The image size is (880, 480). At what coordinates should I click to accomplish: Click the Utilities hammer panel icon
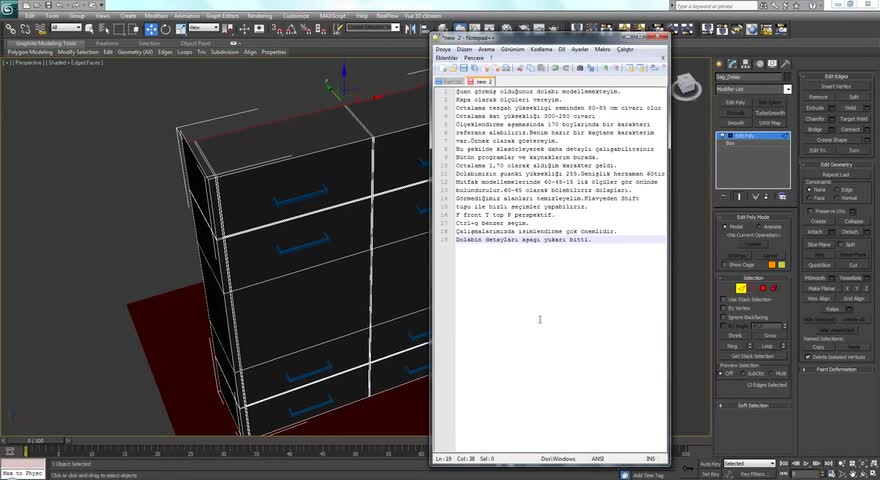point(787,62)
